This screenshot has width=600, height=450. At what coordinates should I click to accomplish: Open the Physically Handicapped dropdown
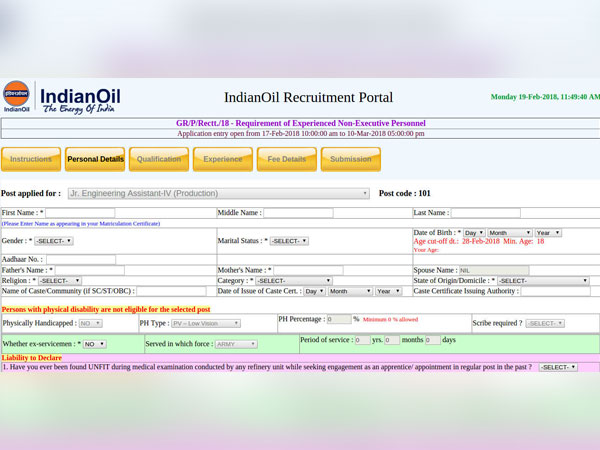[x=91, y=324]
